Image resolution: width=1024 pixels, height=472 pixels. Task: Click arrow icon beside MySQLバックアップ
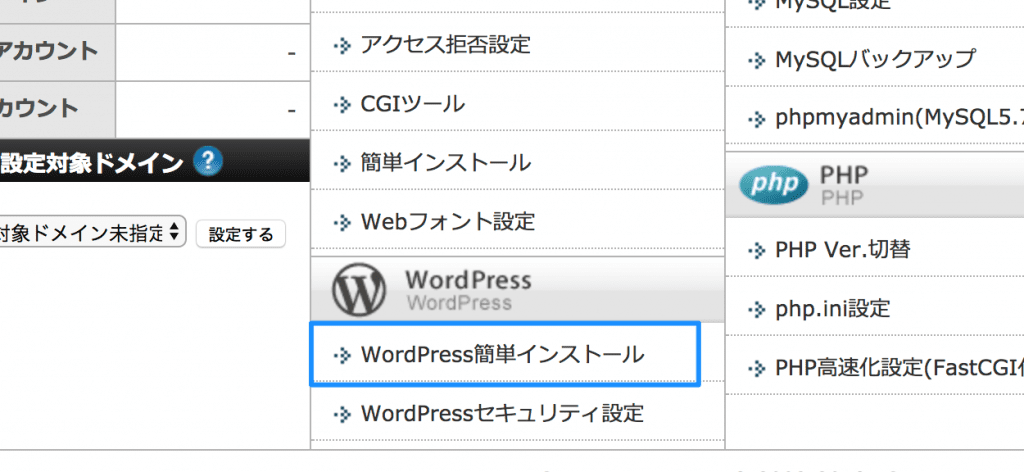click(756, 61)
